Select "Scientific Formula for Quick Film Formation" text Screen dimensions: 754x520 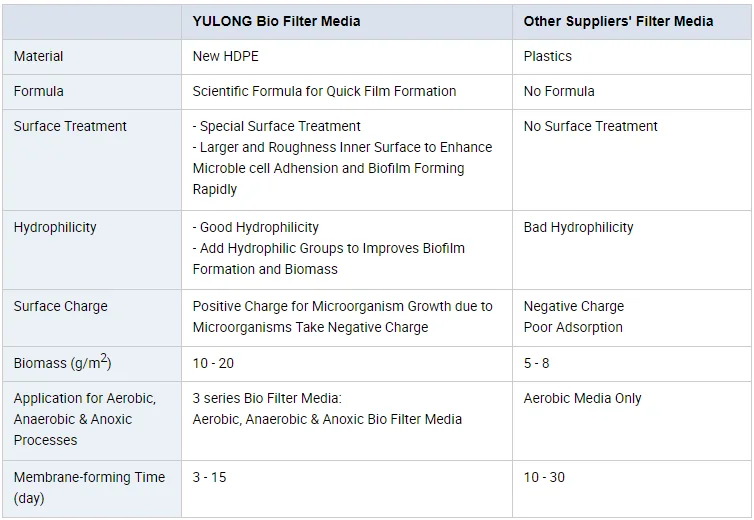click(324, 91)
